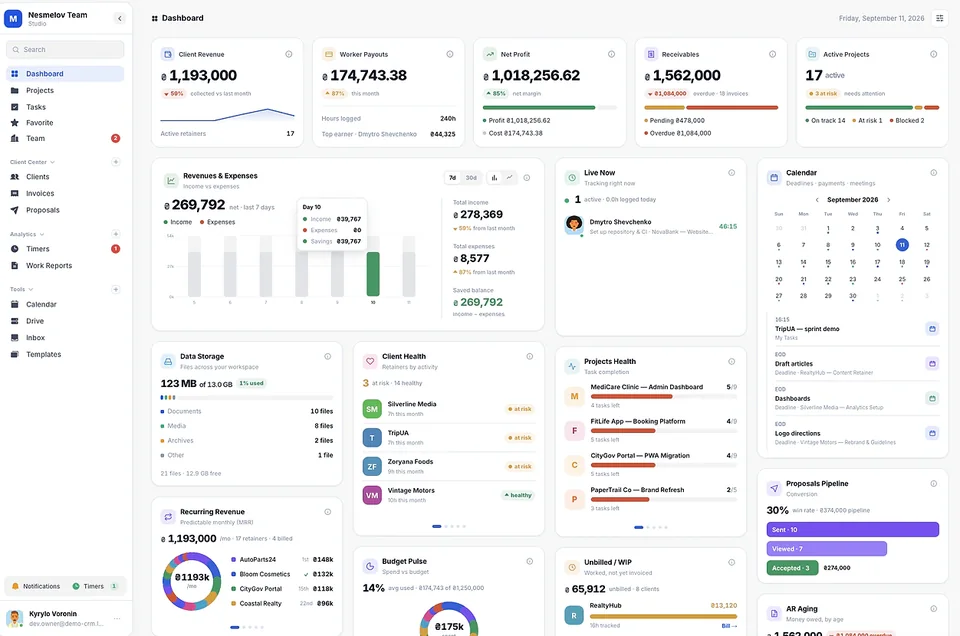960x636 pixels.
Task: Open dashboard layout settings icon at top right
Action: [939, 18]
